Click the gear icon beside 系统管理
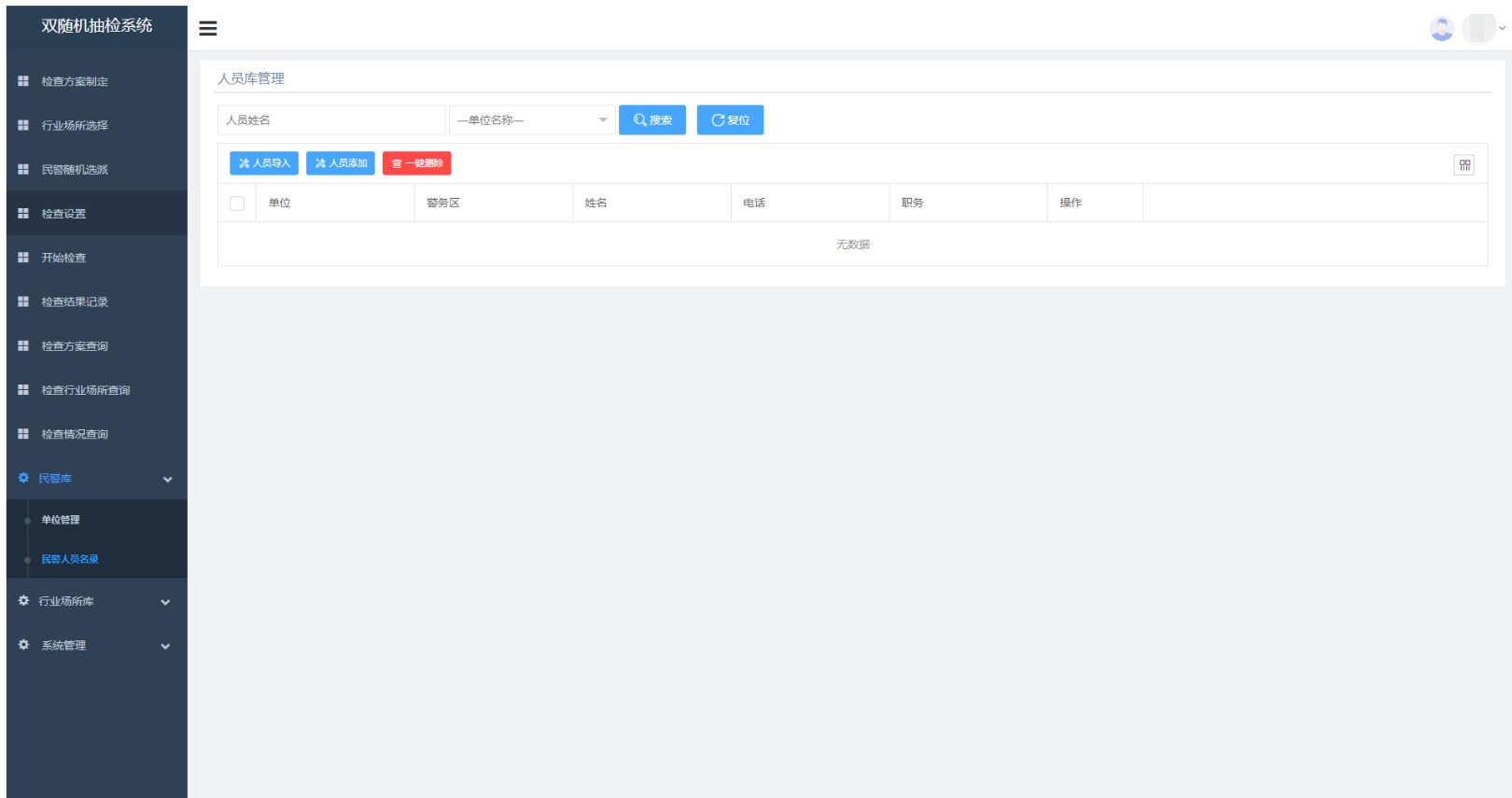1512x798 pixels. click(x=23, y=645)
